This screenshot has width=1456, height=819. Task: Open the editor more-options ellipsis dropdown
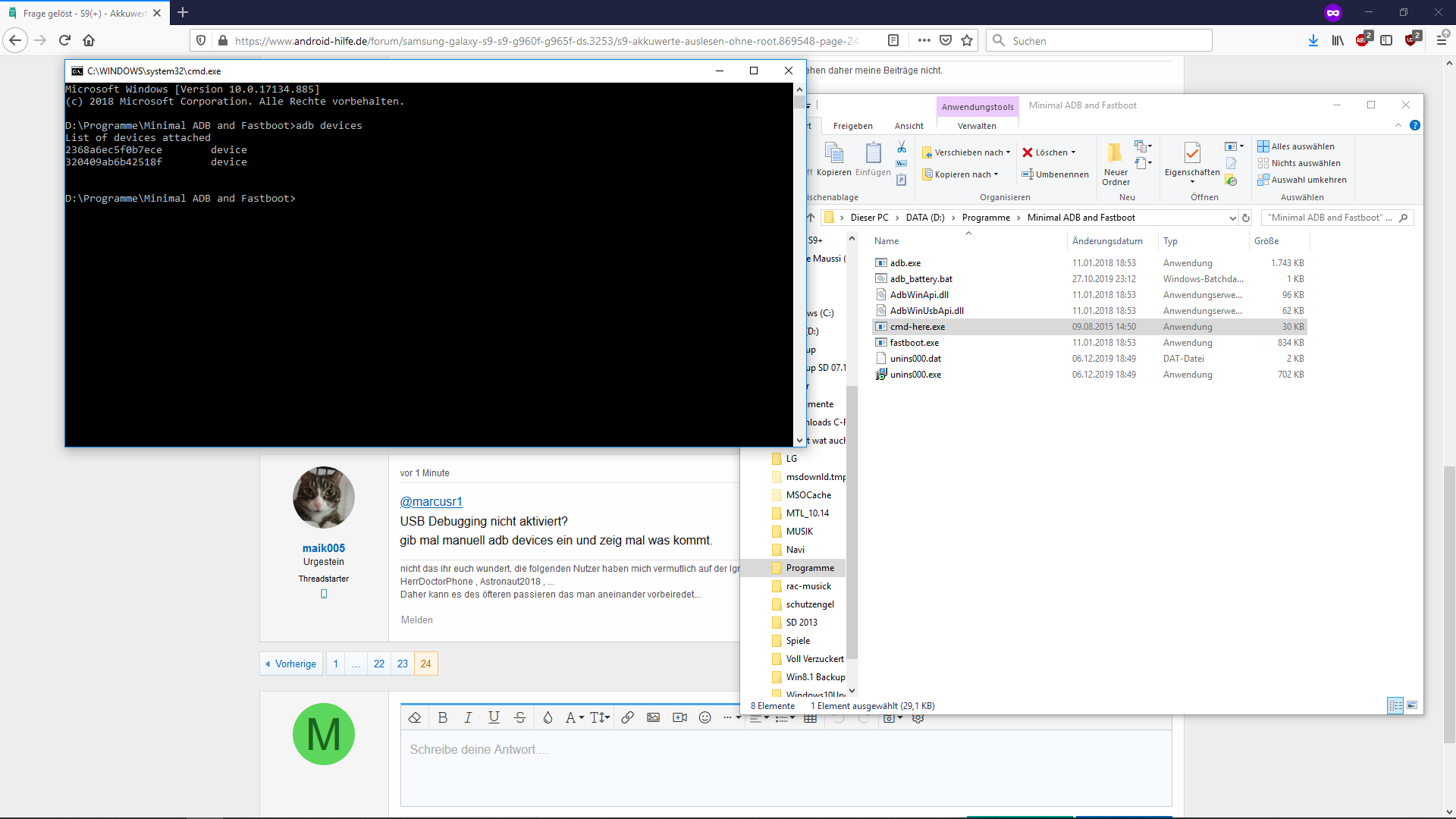click(x=731, y=717)
